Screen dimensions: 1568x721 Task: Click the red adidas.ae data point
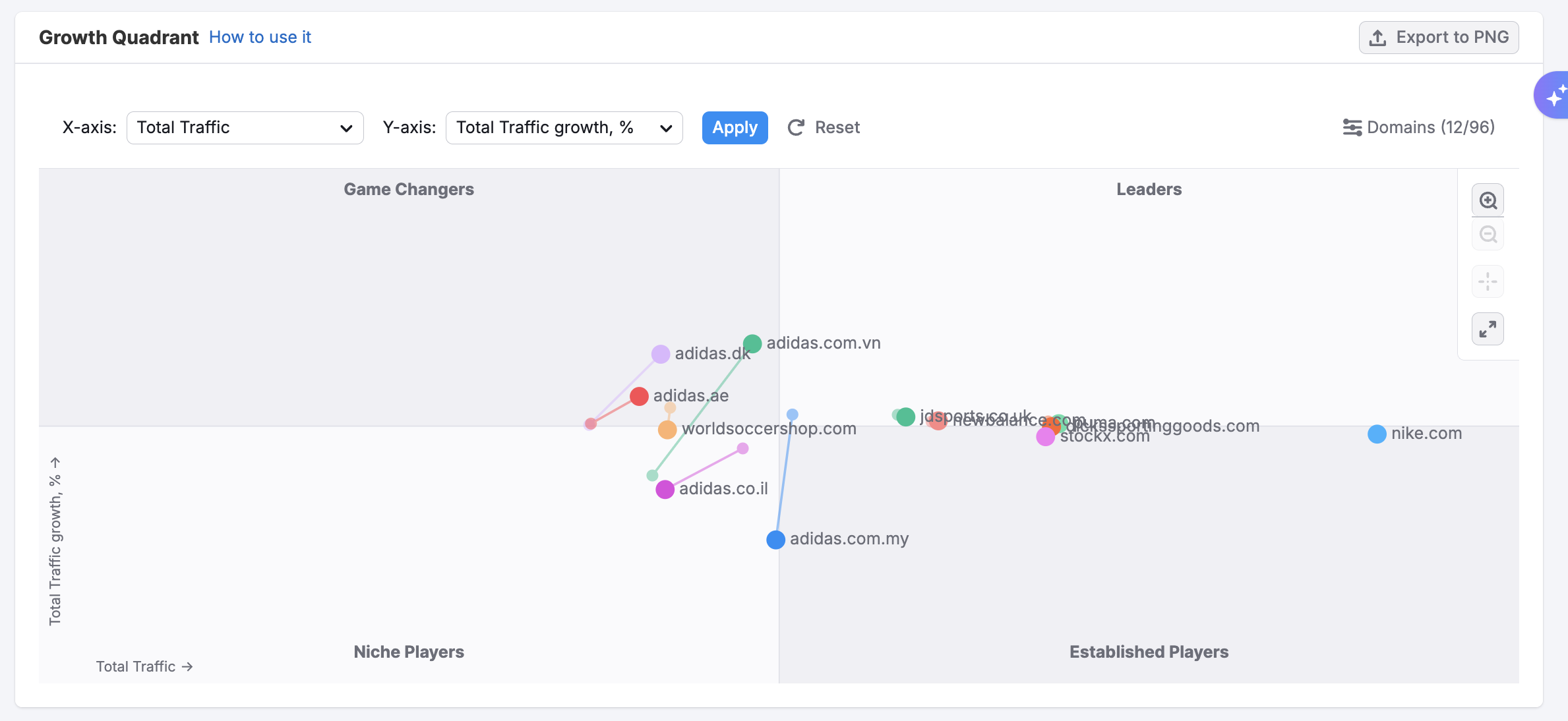(639, 396)
